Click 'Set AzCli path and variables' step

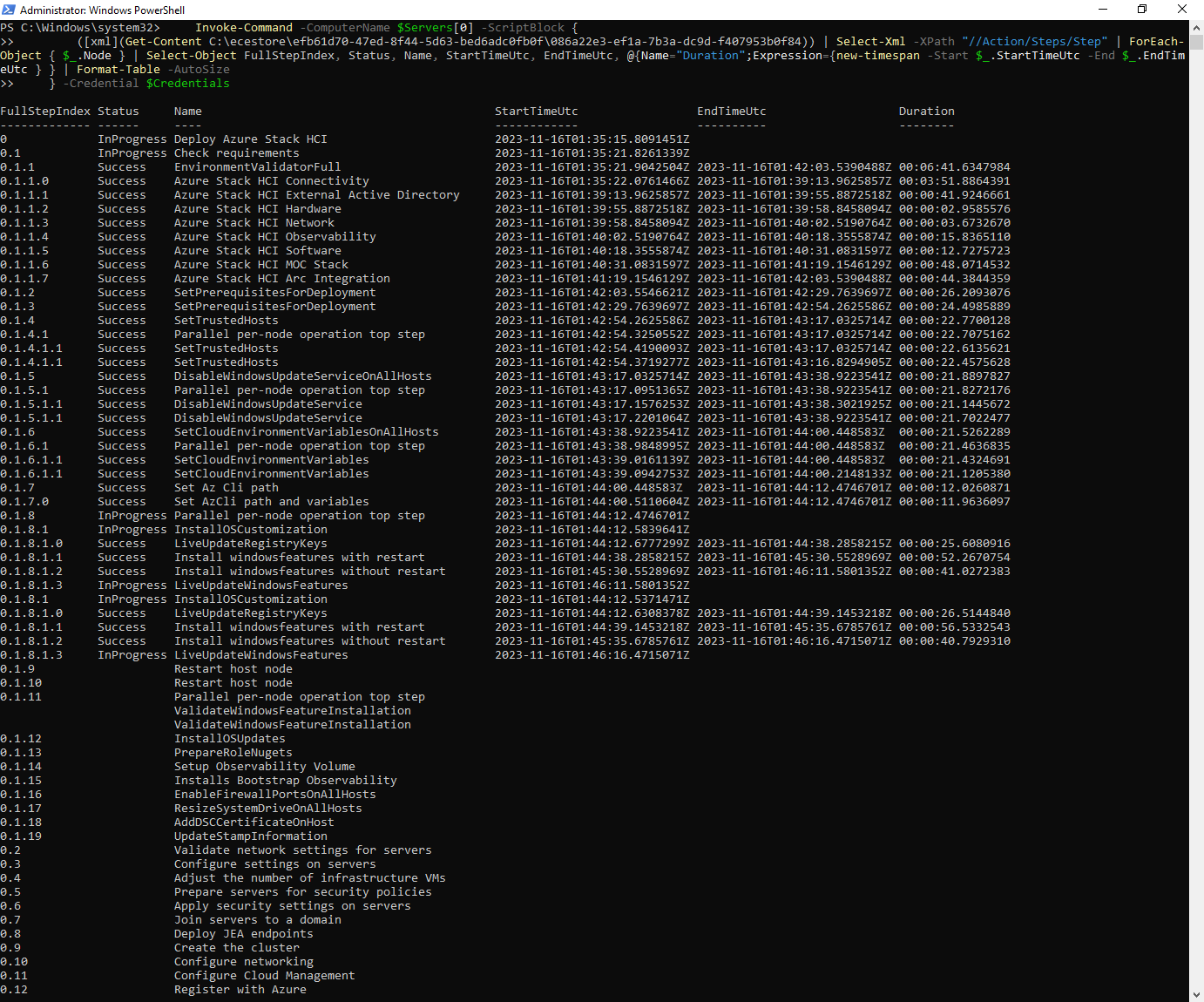272,502
